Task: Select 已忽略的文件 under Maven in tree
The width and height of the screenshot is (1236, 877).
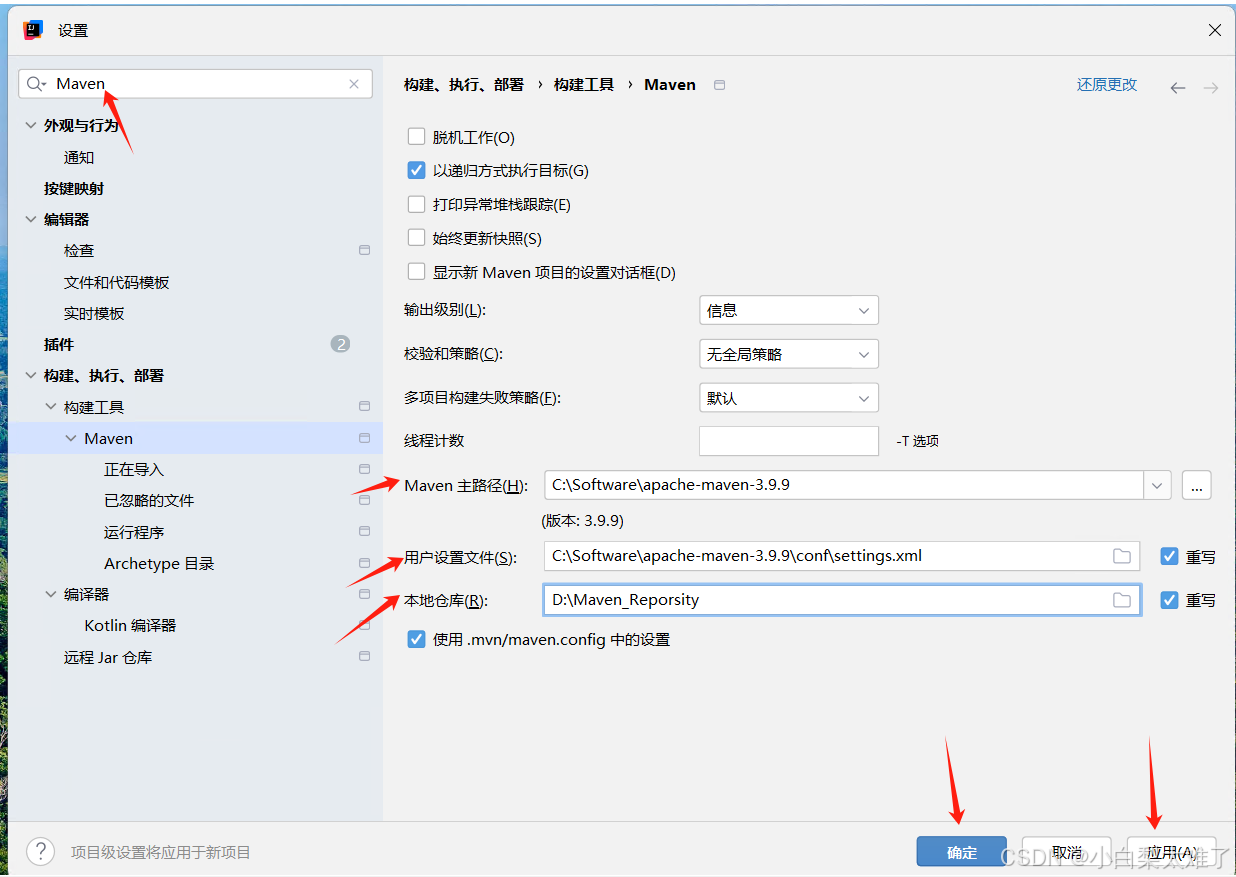Action: tap(149, 500)
